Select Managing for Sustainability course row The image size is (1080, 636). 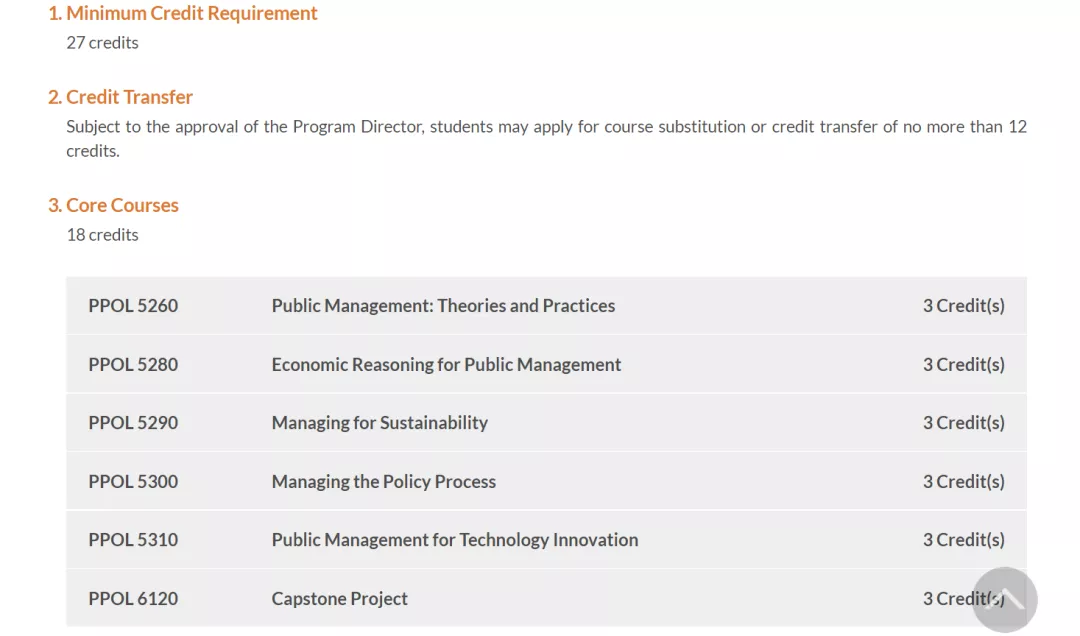379,423
